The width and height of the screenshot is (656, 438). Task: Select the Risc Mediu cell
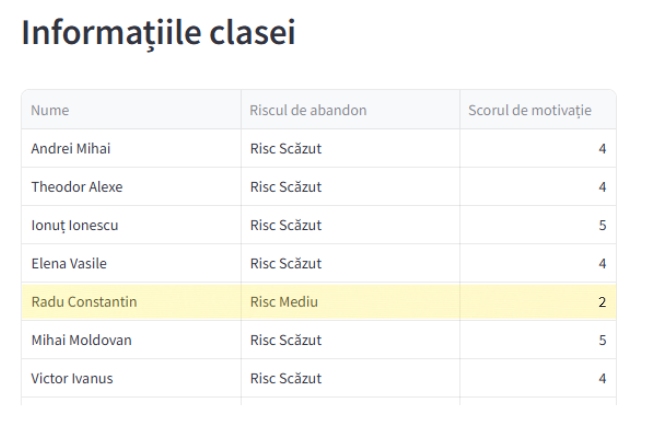click(x=284, y=302)
